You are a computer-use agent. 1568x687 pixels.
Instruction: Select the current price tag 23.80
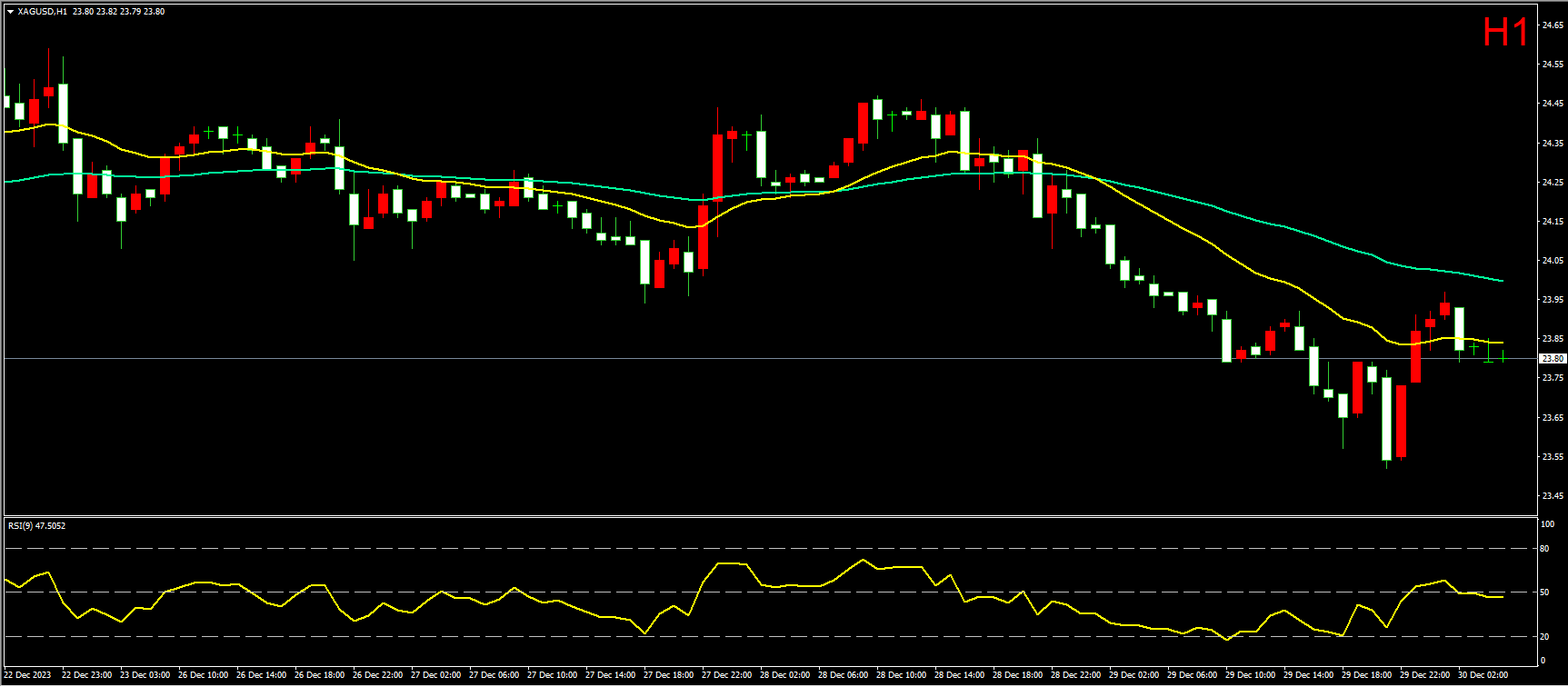tap(1552, 359)
